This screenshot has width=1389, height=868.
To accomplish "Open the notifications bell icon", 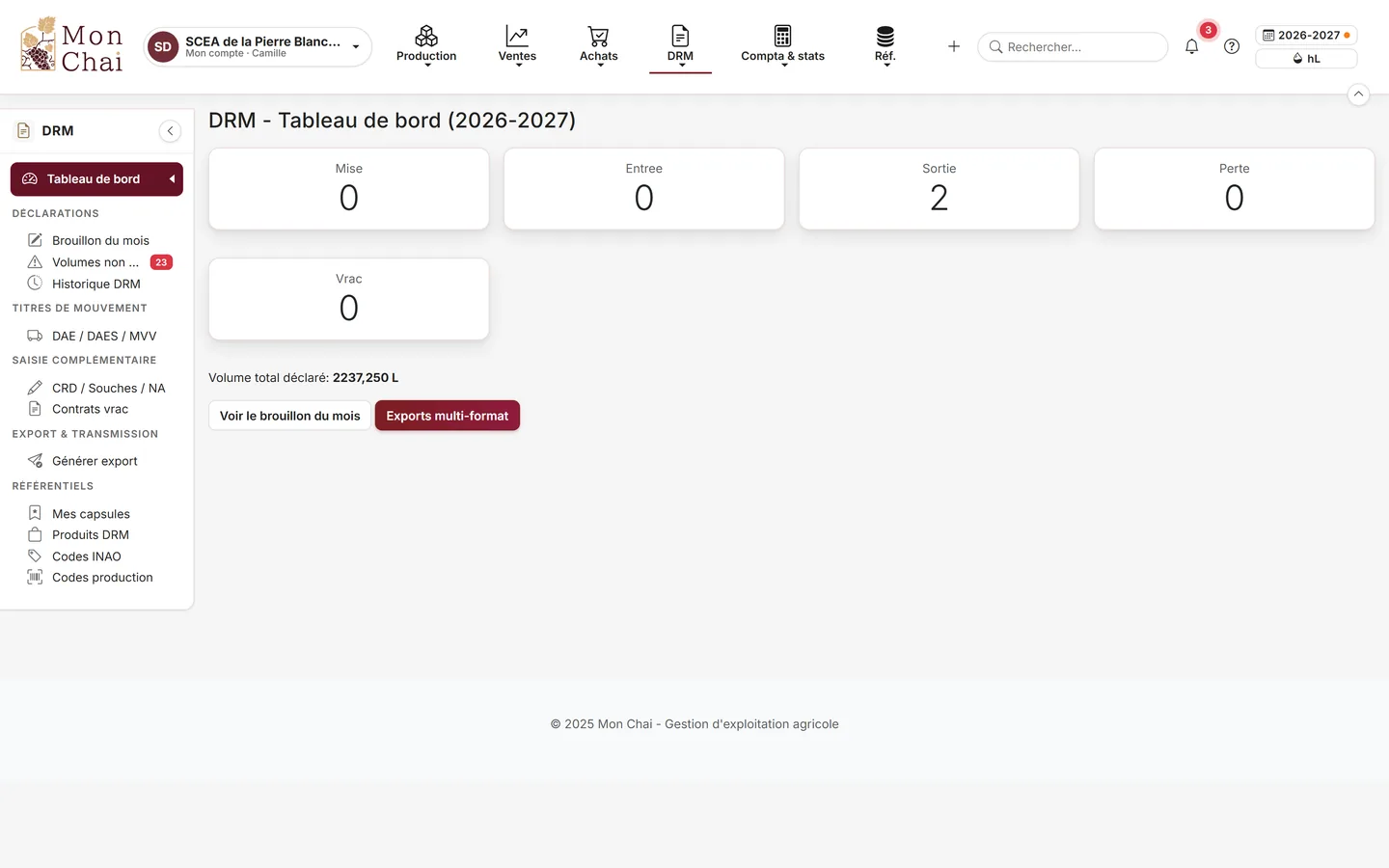I will (x=1191, y=46).
